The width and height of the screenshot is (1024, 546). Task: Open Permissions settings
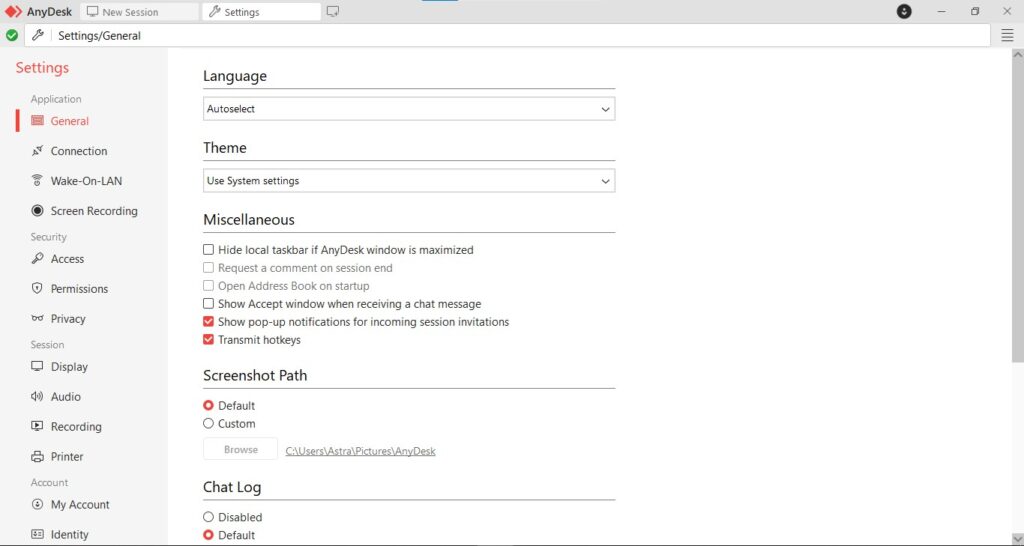(x=80, y=289)
